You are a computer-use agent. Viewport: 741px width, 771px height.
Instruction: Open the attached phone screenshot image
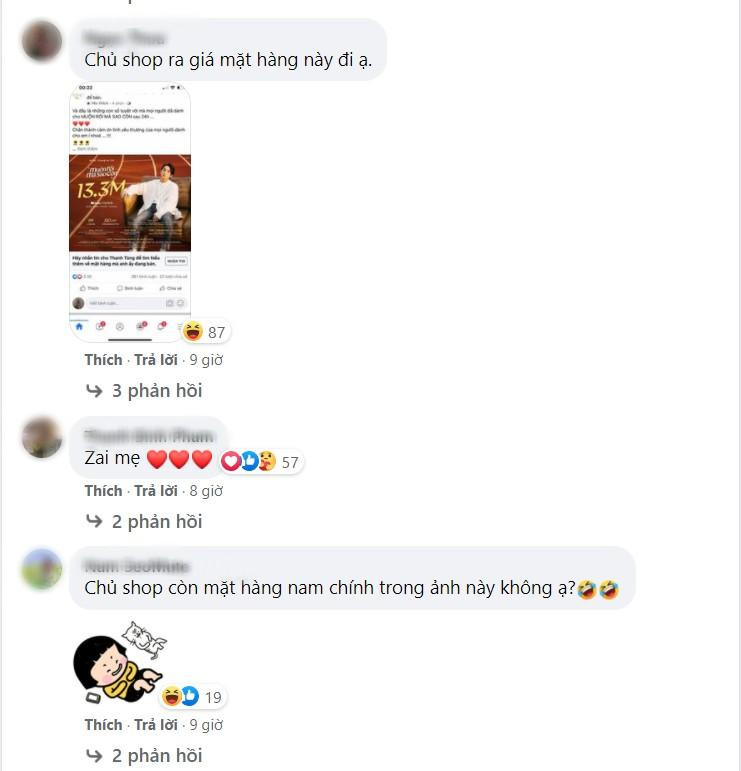pos(130,212)
